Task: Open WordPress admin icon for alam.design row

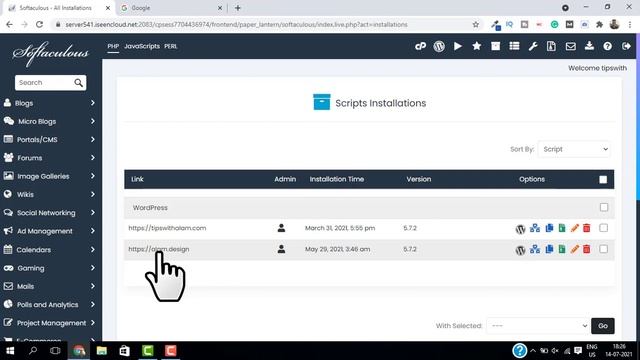Action: click(x=520, y=250)
